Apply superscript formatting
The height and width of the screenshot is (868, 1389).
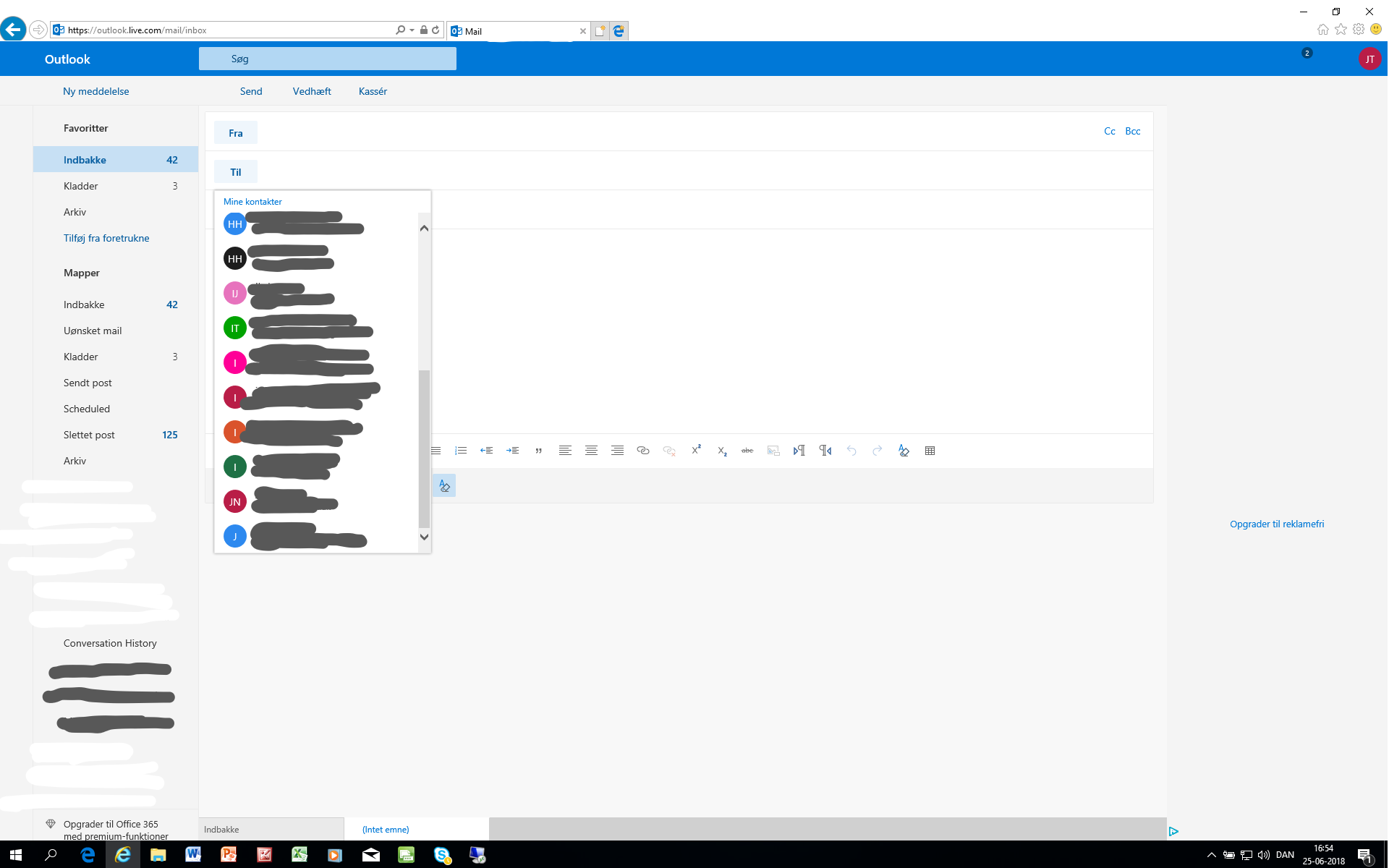click(x=696, y=450)
